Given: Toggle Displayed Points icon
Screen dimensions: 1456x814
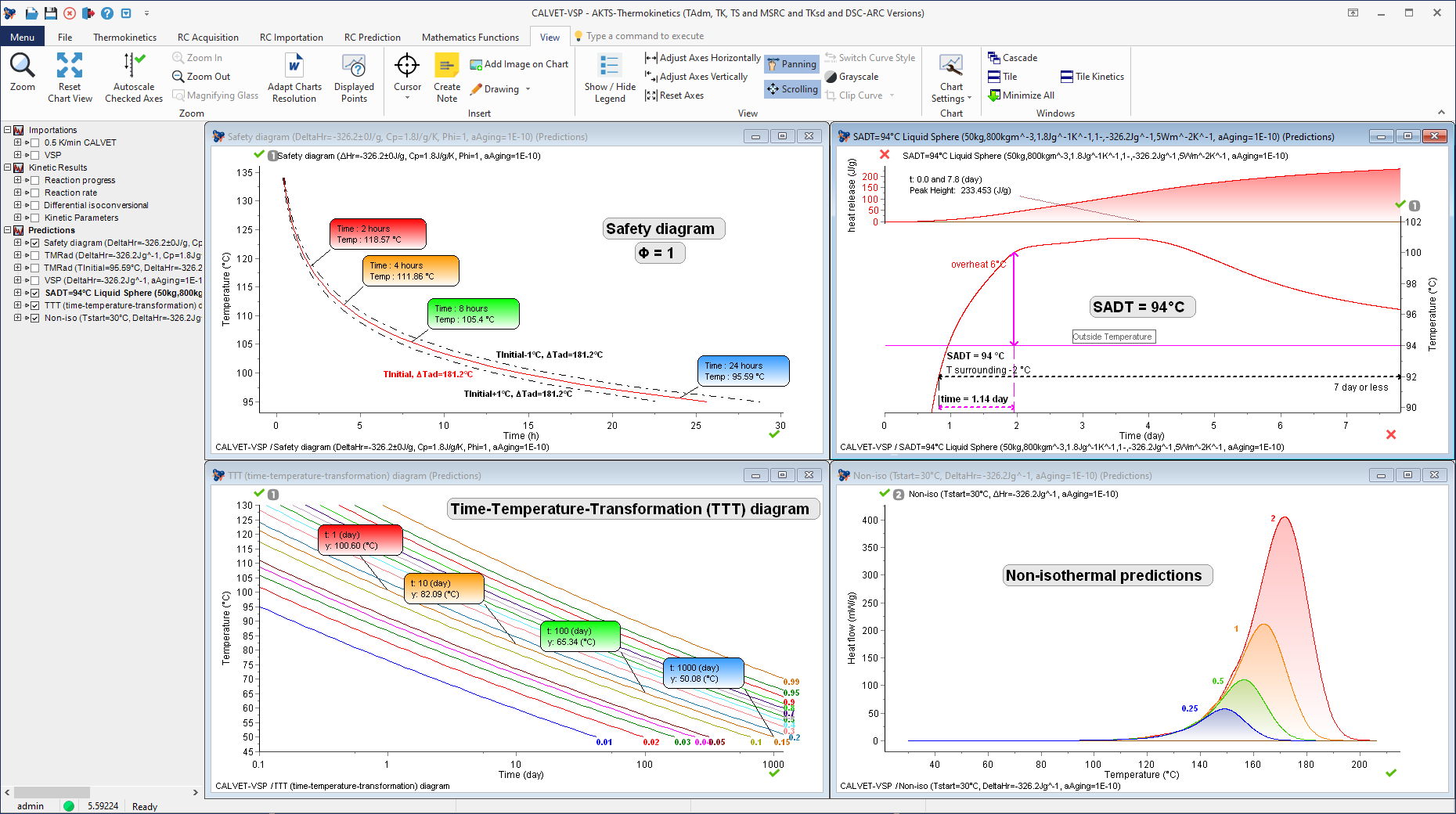Looking at the screenshot, I should coord(354,67).
